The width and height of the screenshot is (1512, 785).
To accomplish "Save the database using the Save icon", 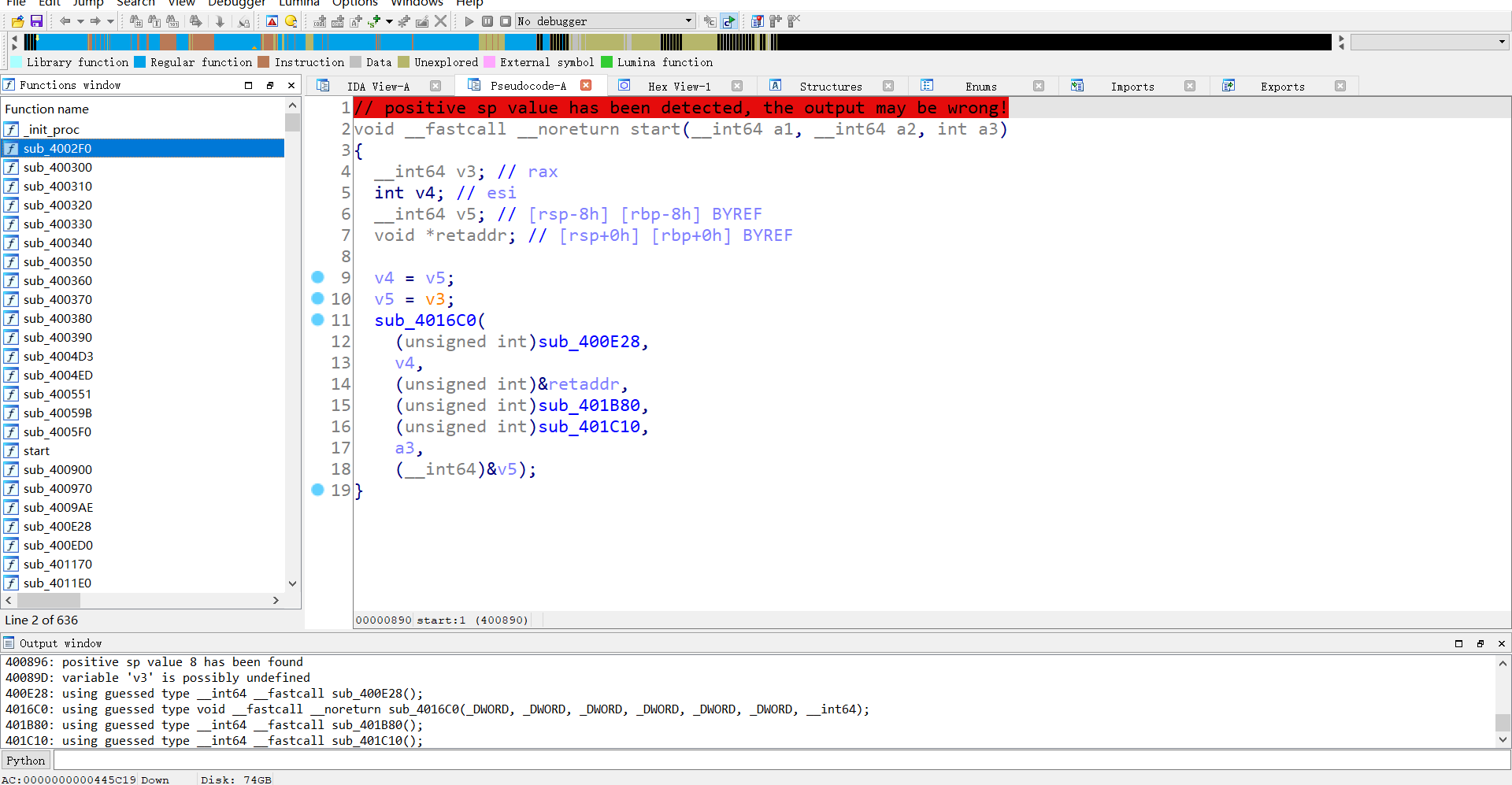I will [37, 21].
